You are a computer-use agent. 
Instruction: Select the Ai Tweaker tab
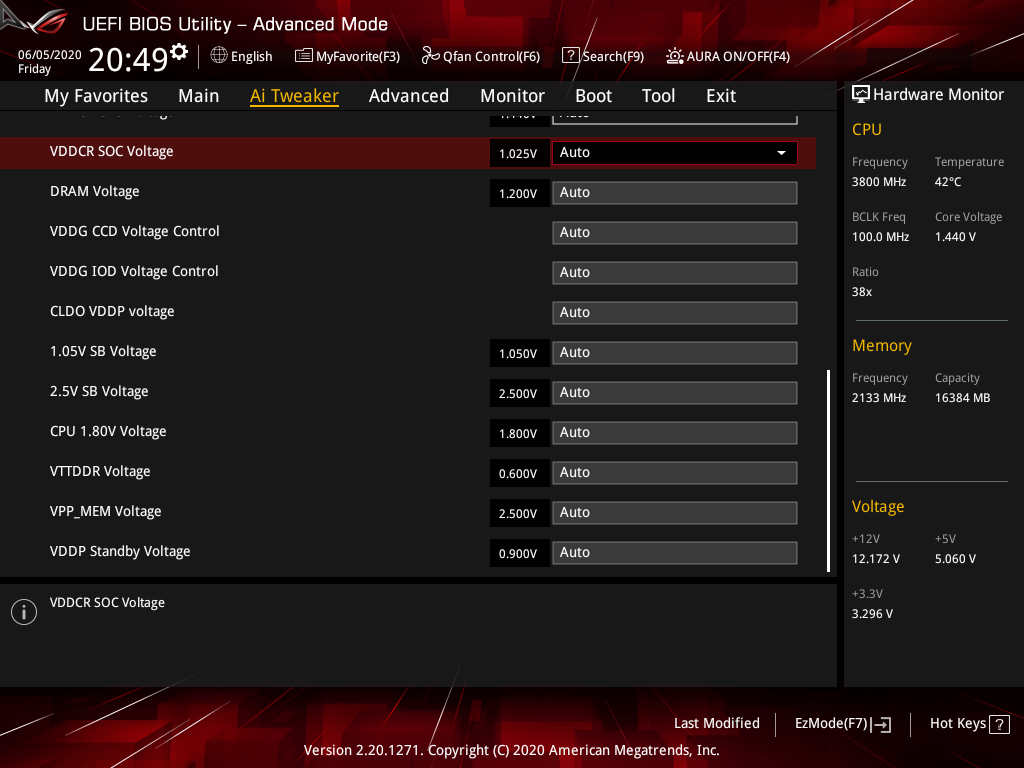coord(294,96)
